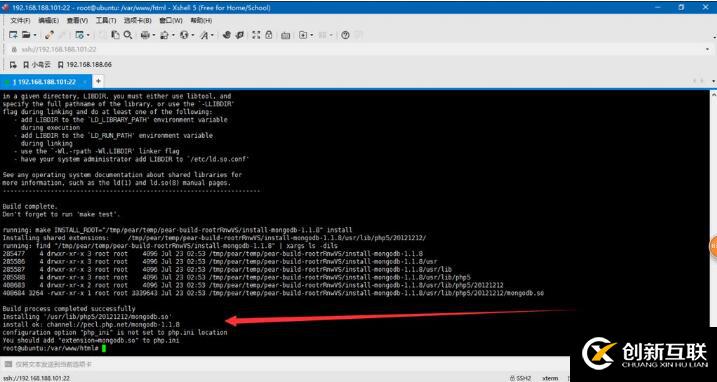Click the globe encoding icon

pyautogui.click(x=184, y=35)
